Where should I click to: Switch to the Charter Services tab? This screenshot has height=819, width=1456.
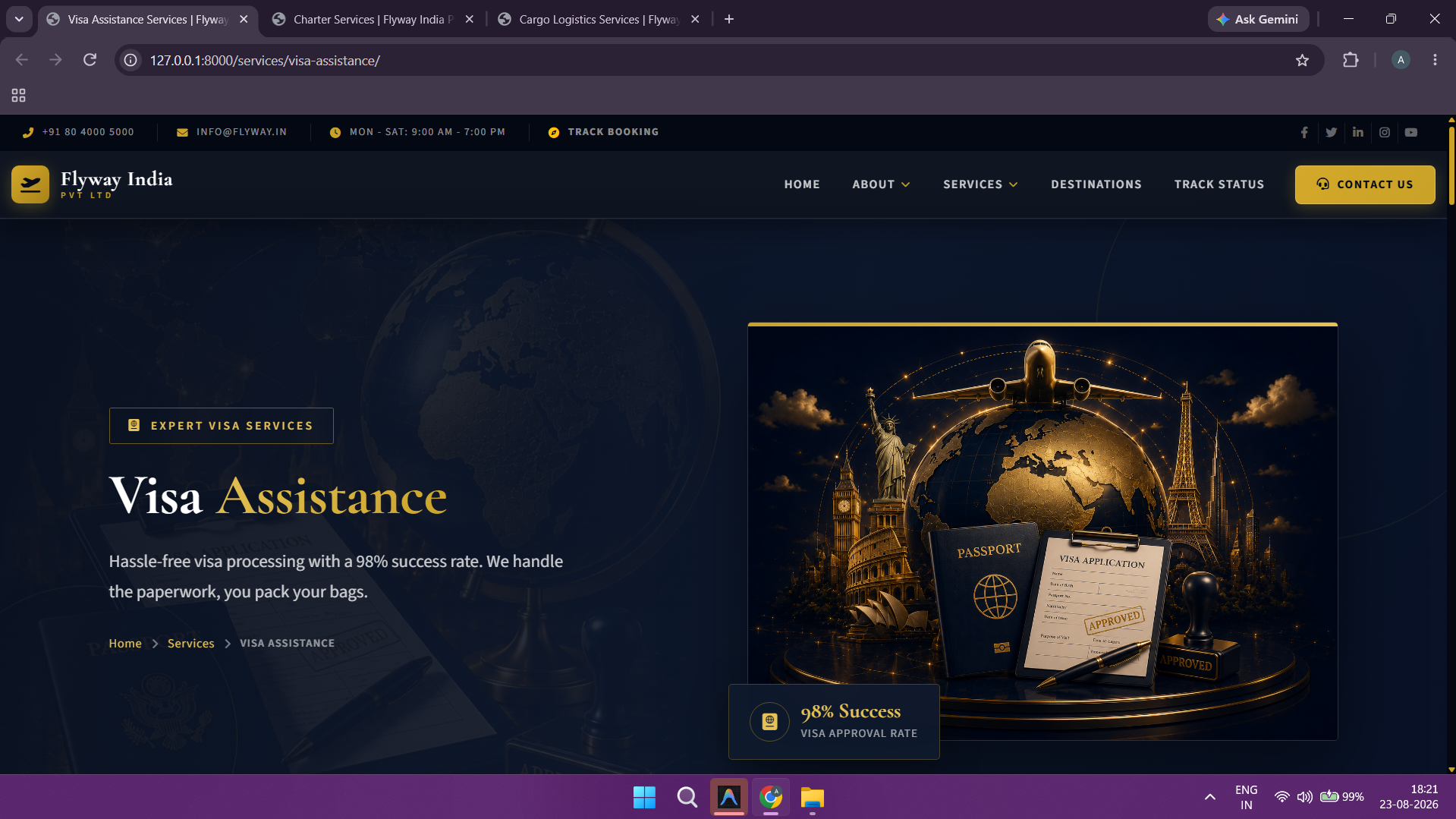[372, 19]
